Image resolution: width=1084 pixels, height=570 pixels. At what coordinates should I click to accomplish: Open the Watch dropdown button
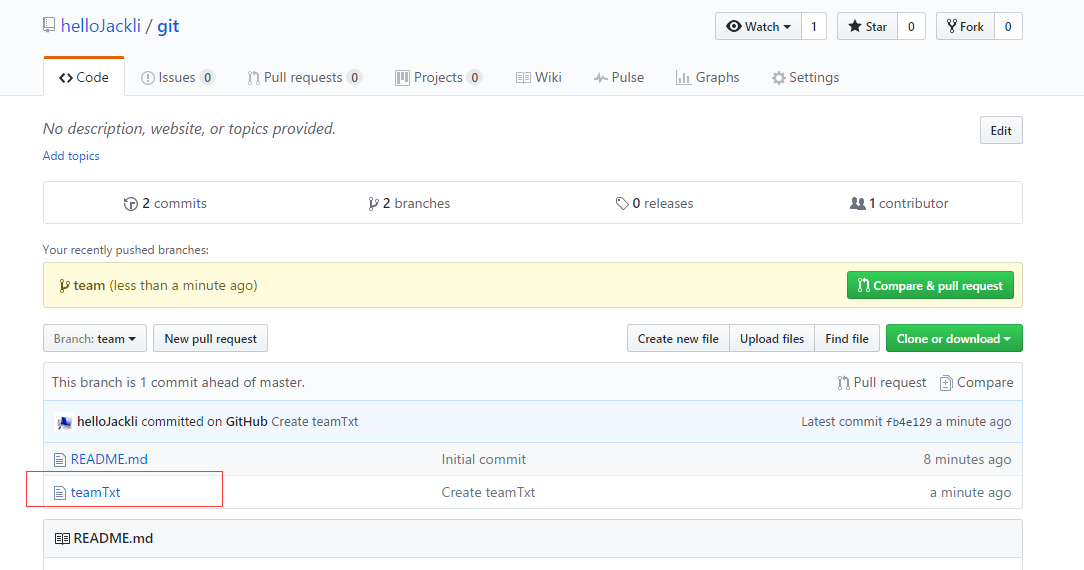click(758, 26)
